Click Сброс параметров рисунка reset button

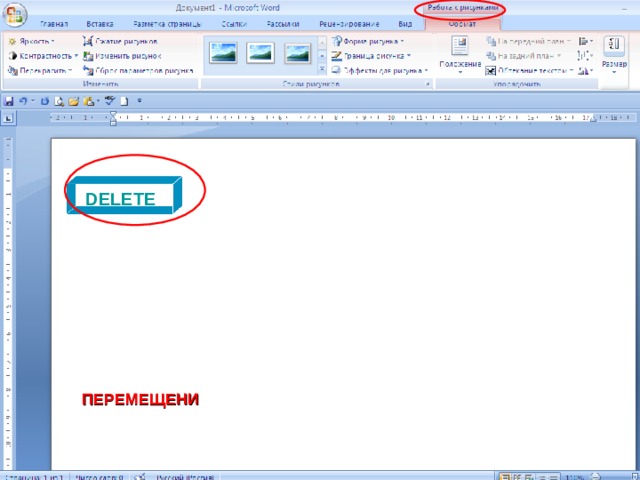click(138, 71)
